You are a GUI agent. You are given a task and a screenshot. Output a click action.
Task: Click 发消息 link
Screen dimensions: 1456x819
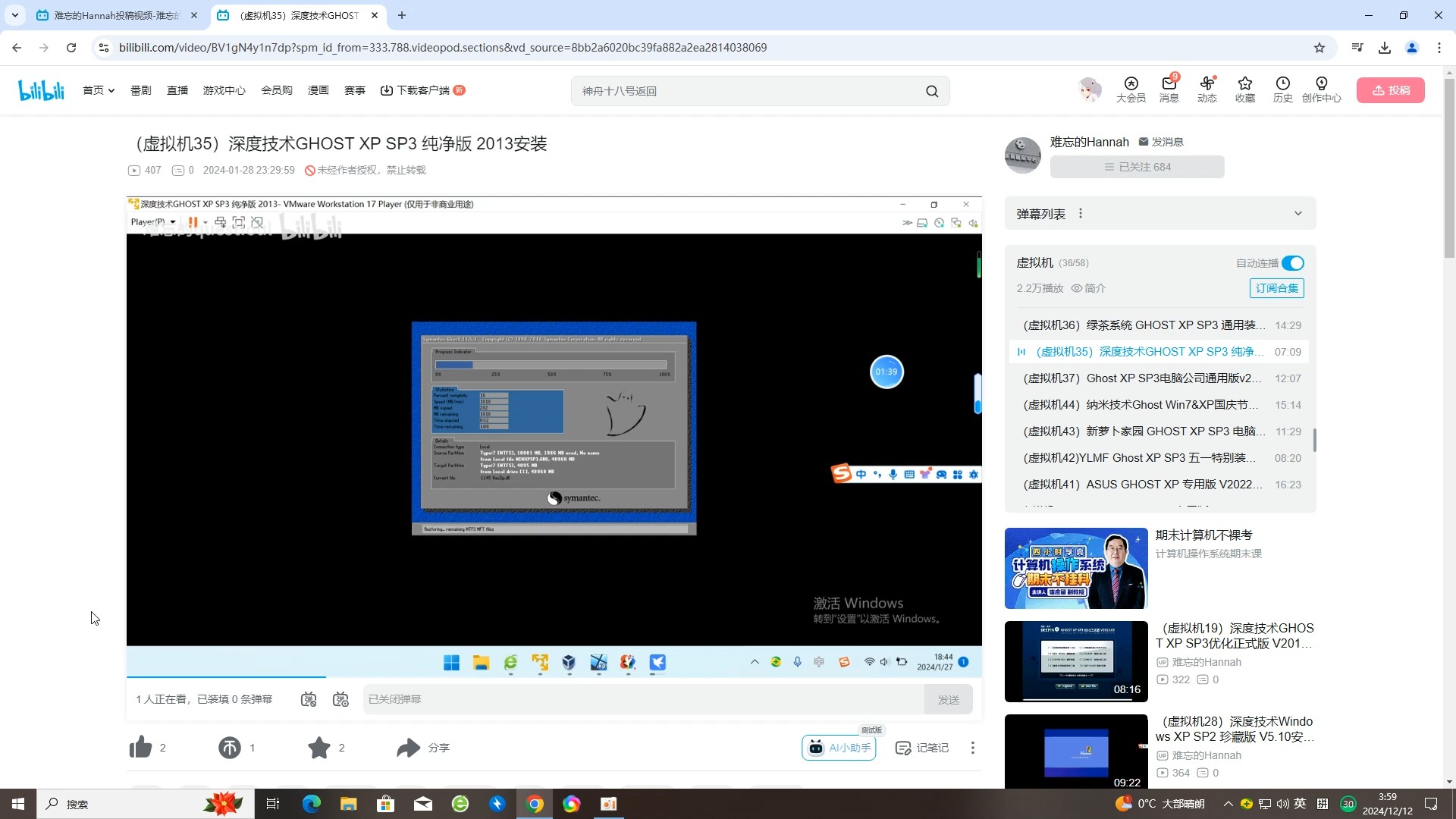[x=1161, y=142]
